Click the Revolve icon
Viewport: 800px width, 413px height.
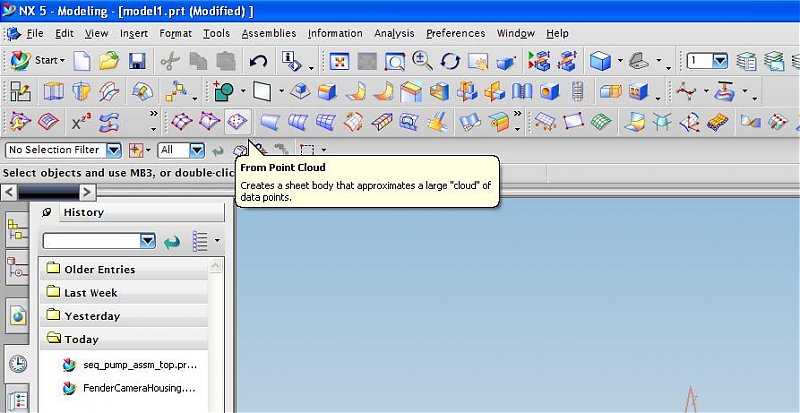(81, 92)
